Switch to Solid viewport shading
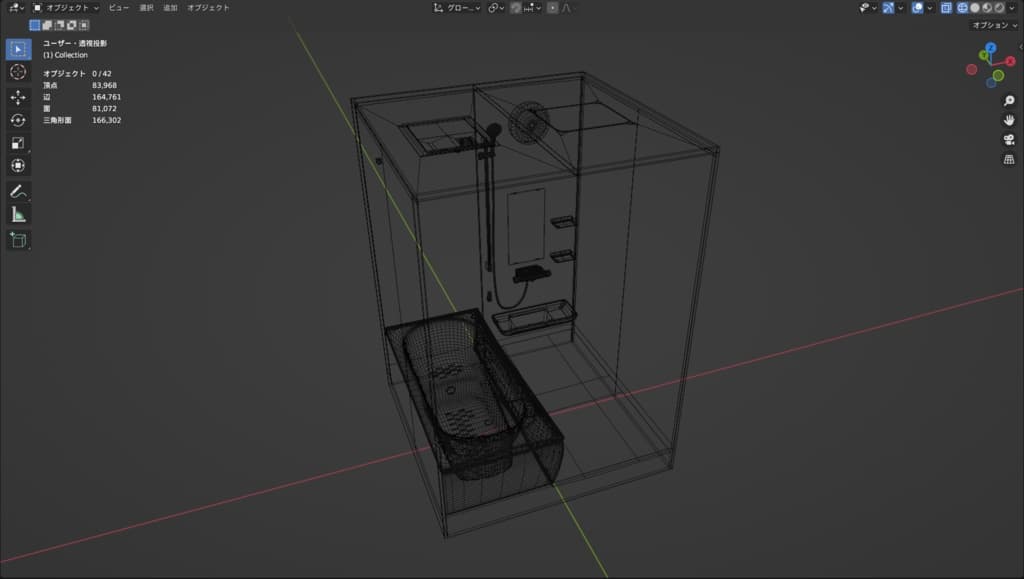 975,8
